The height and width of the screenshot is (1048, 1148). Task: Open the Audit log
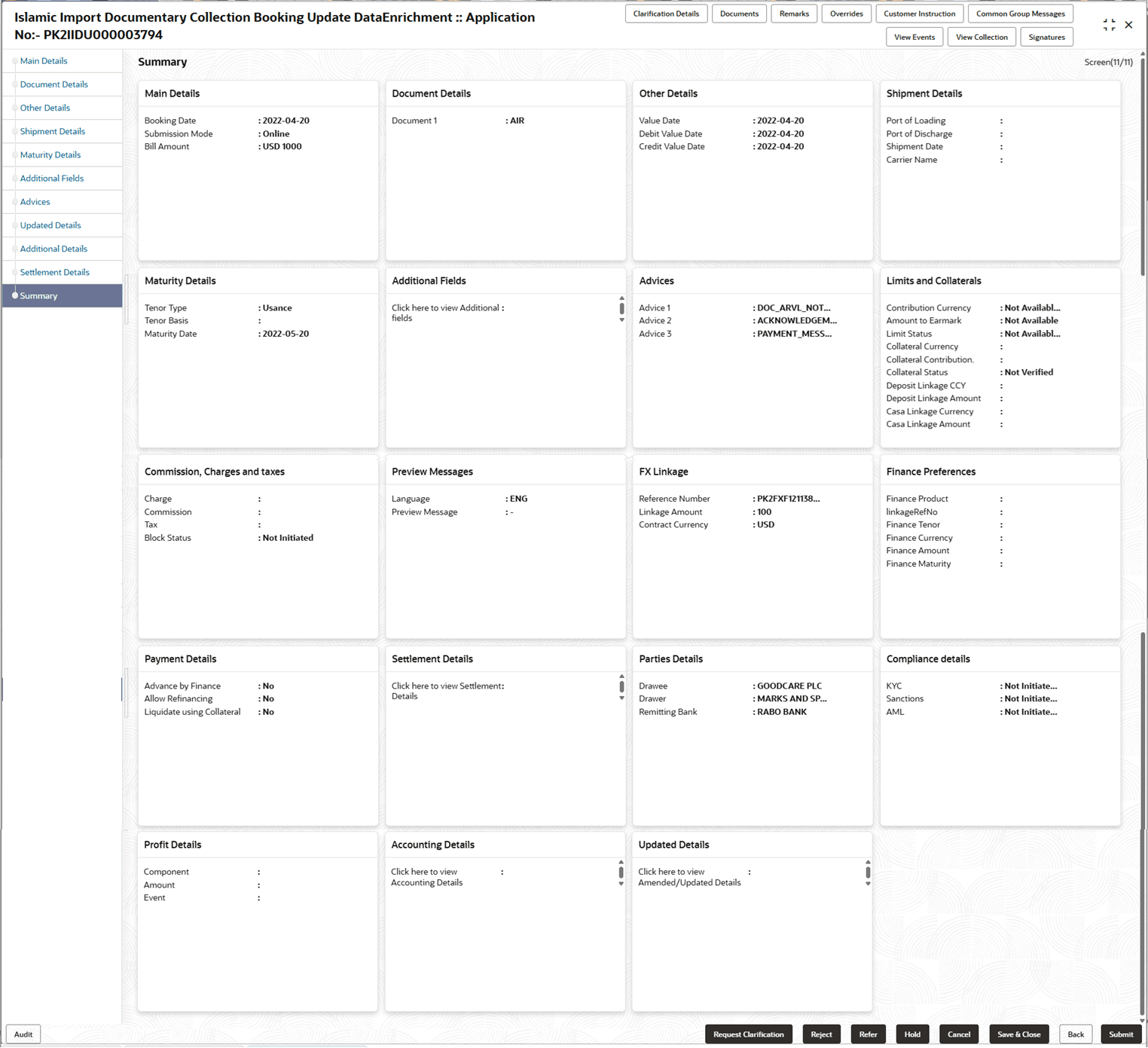23,1034
